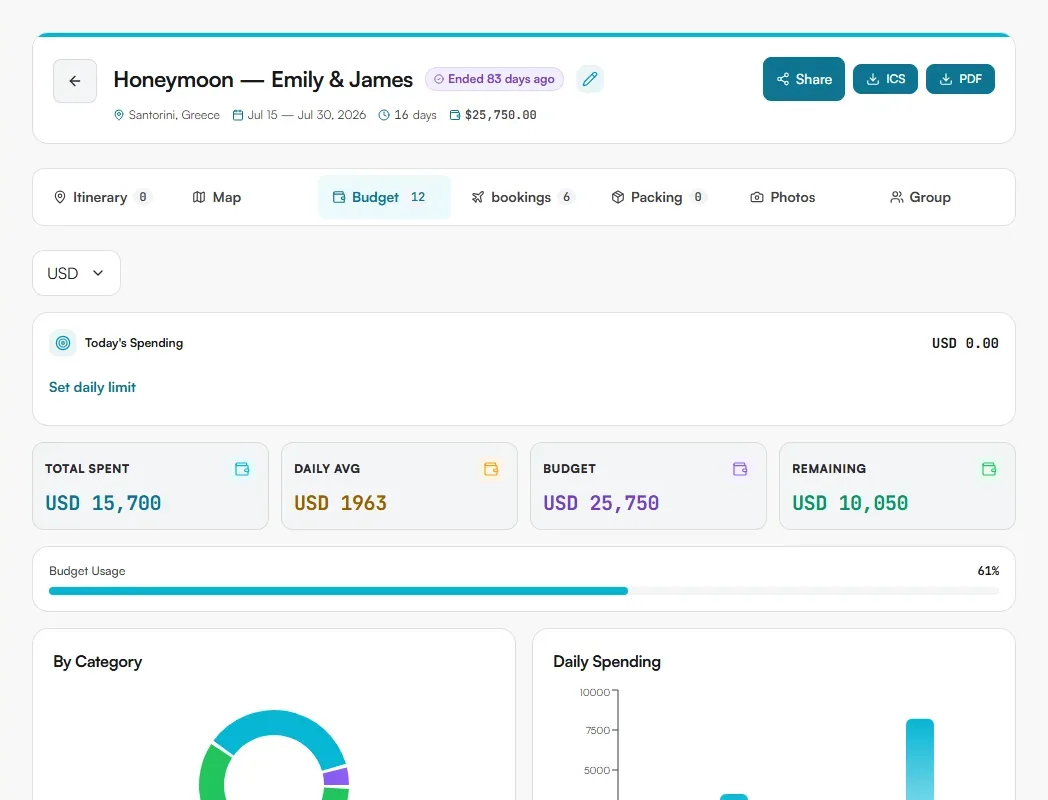
Task: Click the Santorini, Greece location text
Action: [x=174, y=115]
